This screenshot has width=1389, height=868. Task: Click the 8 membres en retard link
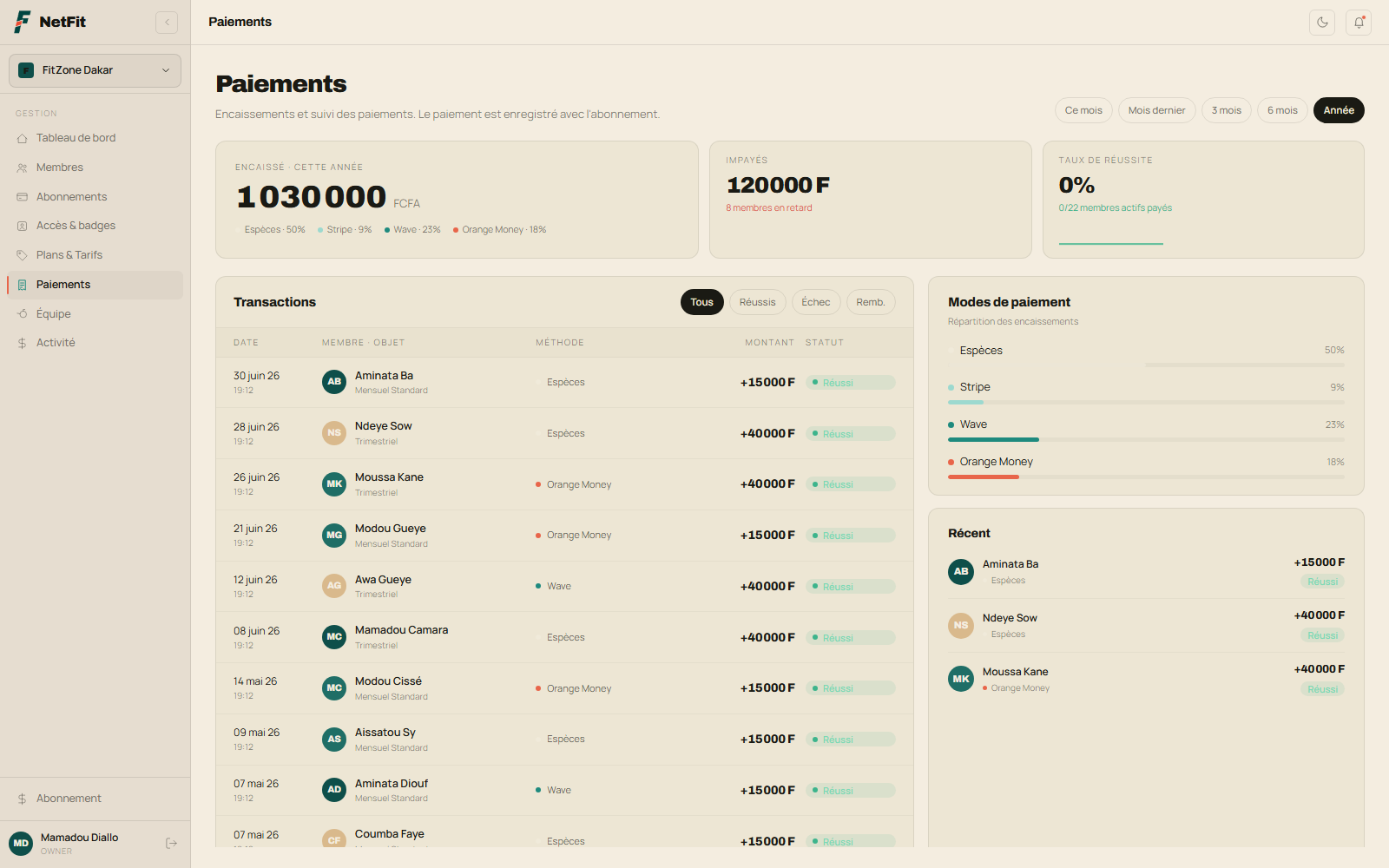pyautogui.click(x=769, y=208)
